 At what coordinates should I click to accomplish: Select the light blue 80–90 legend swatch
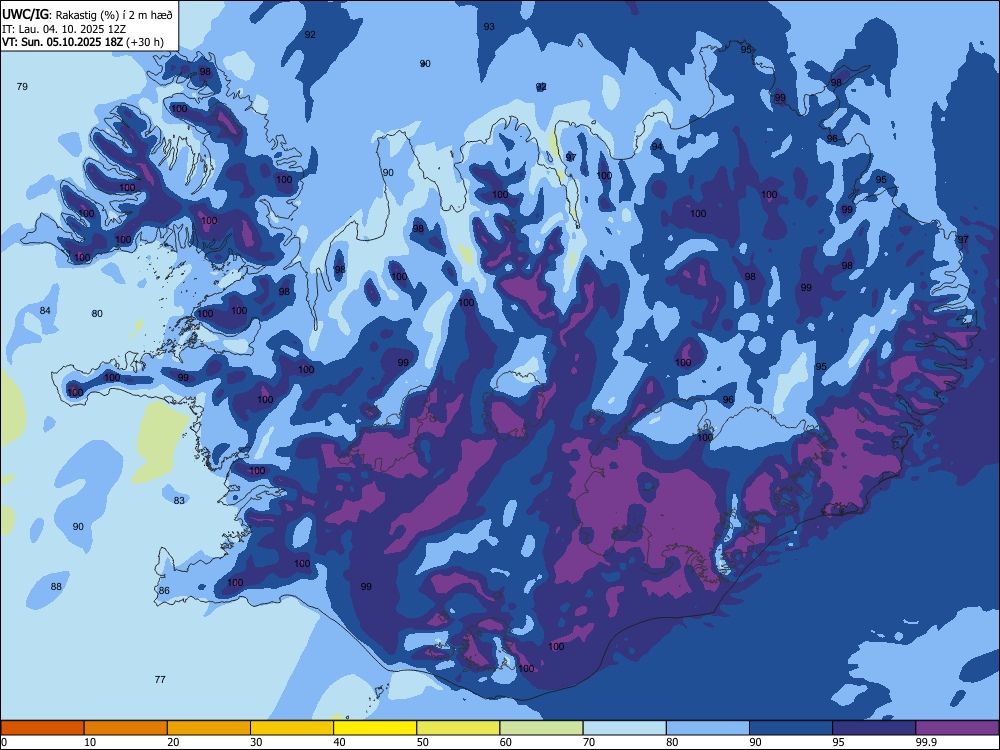click(x=708, y=728)
